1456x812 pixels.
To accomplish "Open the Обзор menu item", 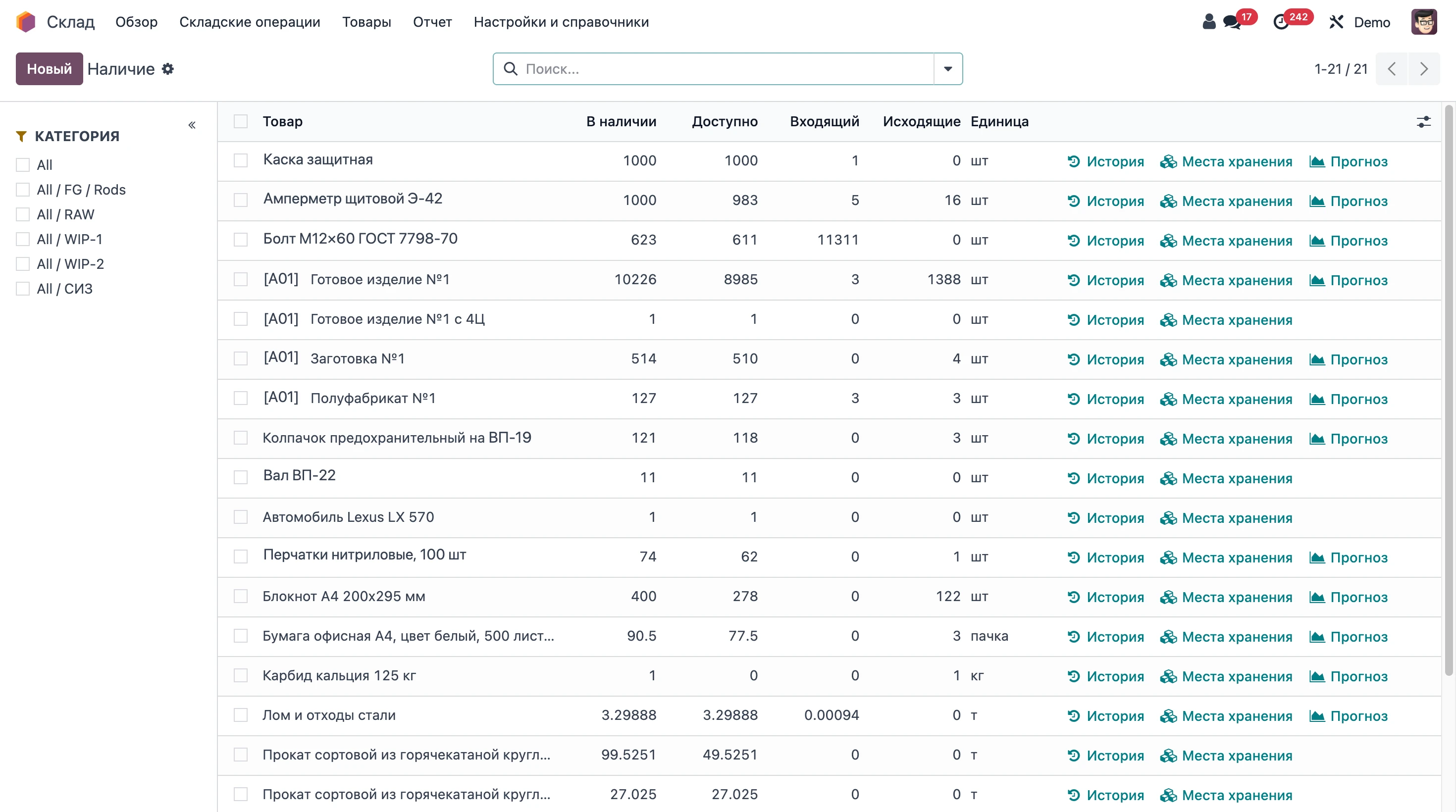I will click(136, 22).
